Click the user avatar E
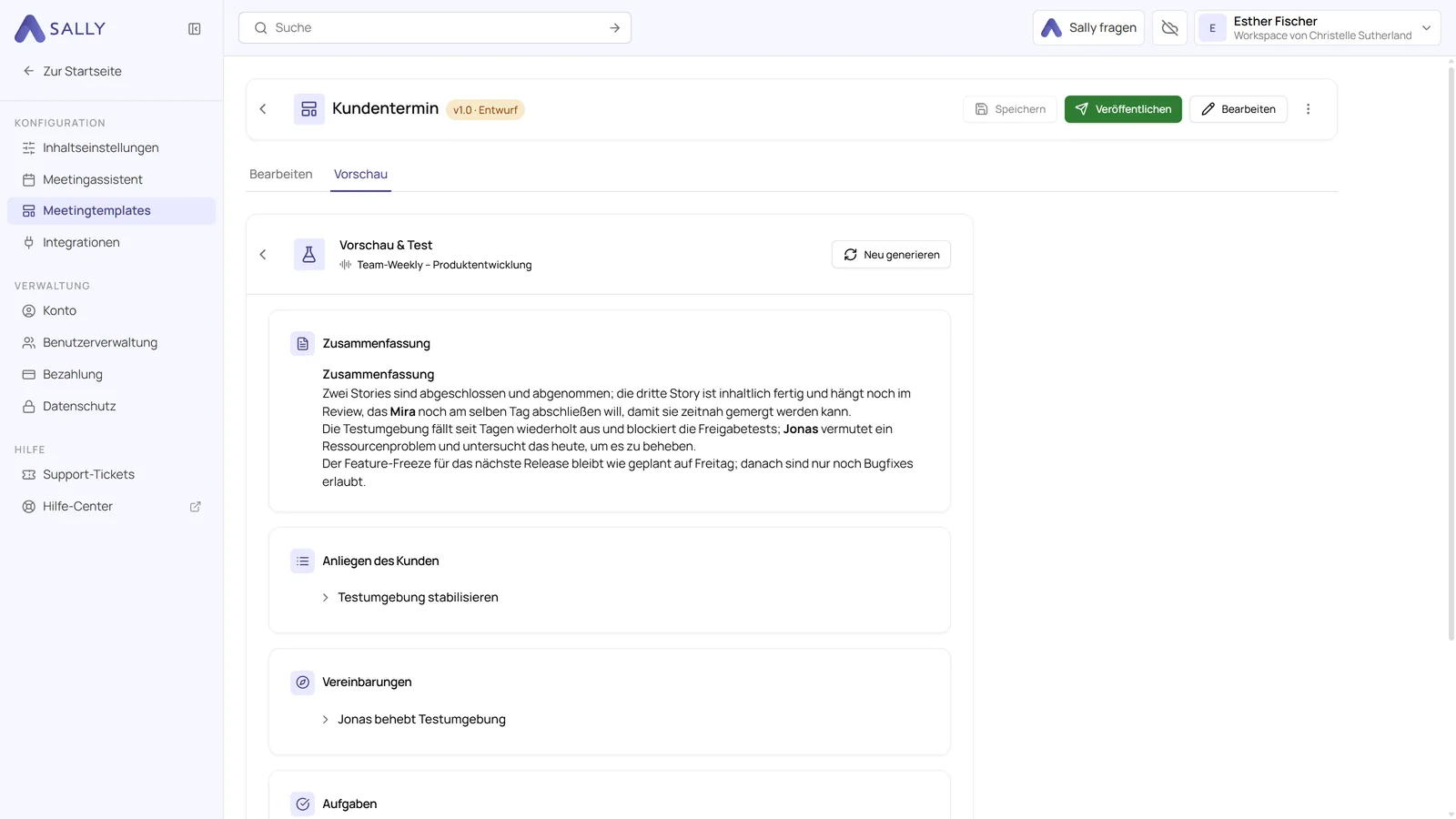The width and height of the screenshot is (1456, 819). click(1212, 28)
